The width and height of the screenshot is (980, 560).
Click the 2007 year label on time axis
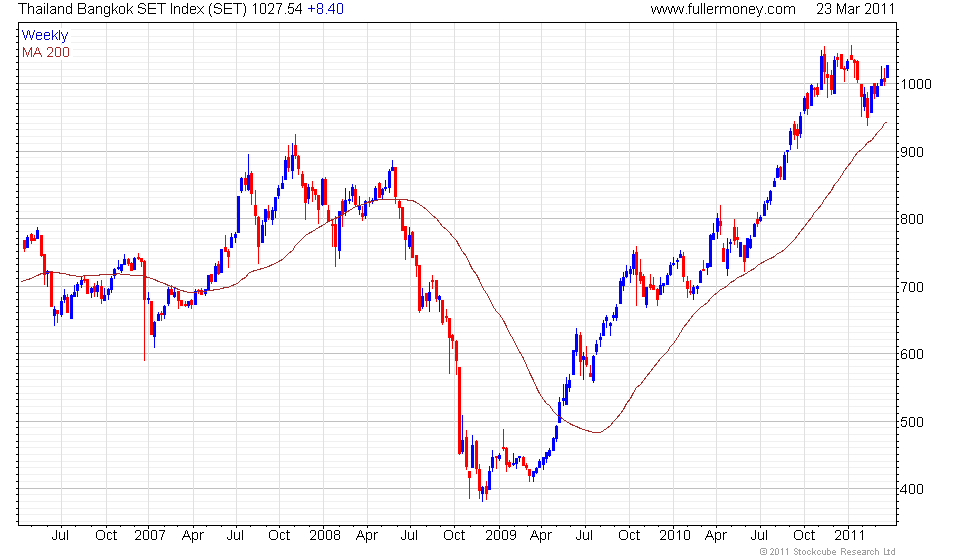(150, 536)
